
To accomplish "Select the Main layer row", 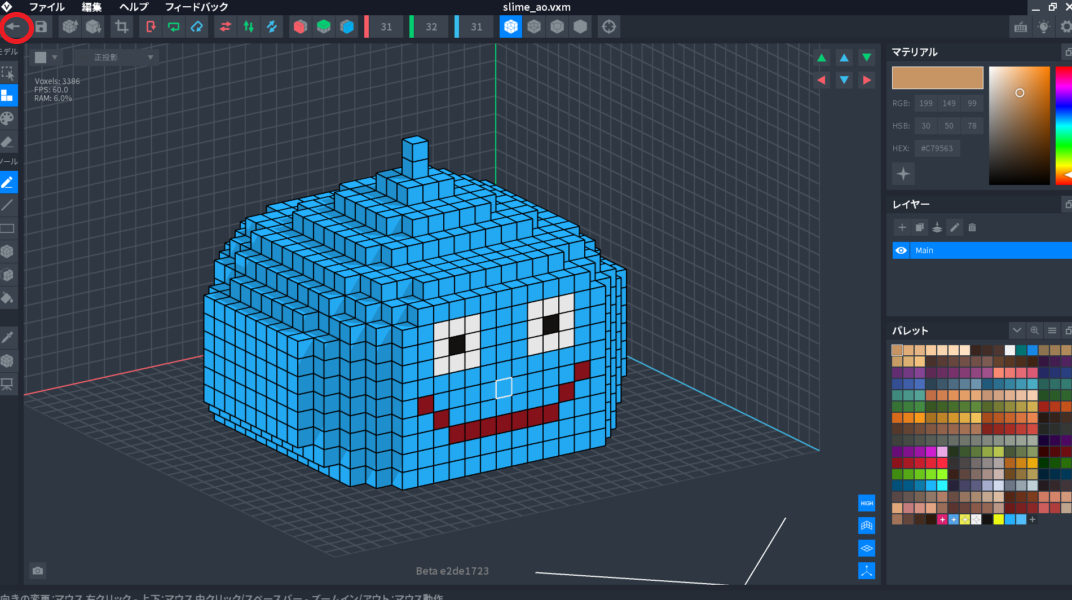I will [x=982, y=251].
